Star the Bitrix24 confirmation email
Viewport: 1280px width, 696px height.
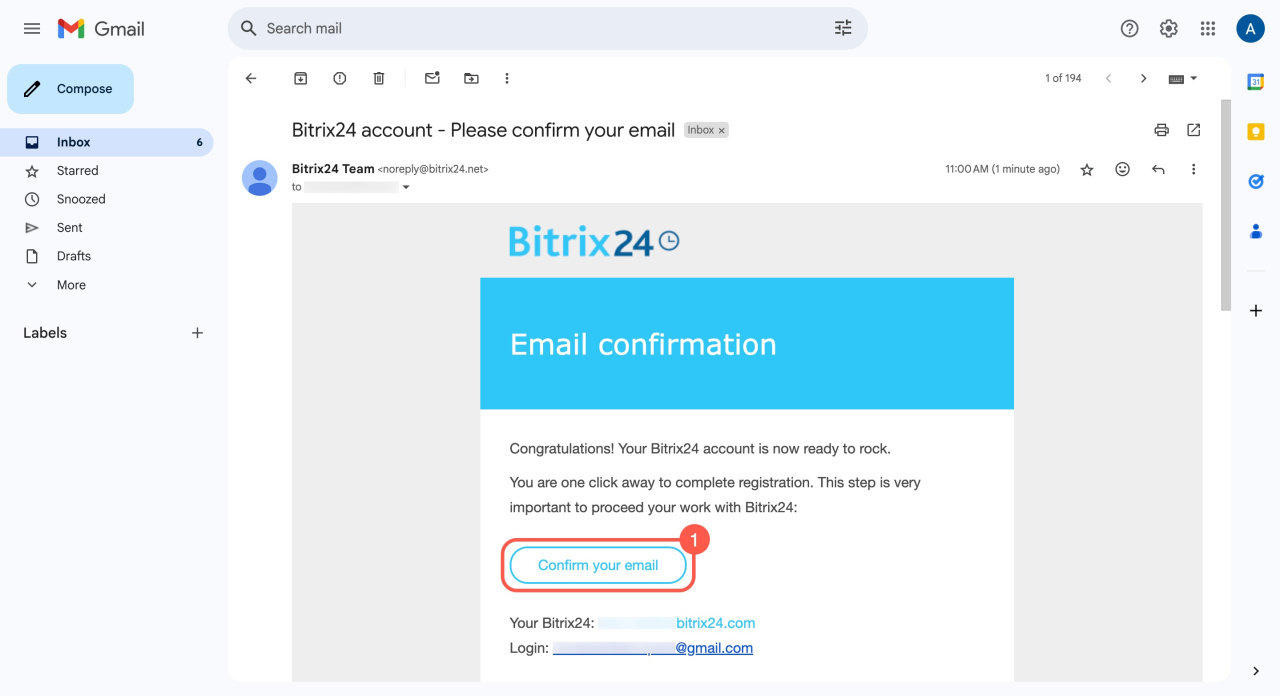click(x=1087, y=170)
